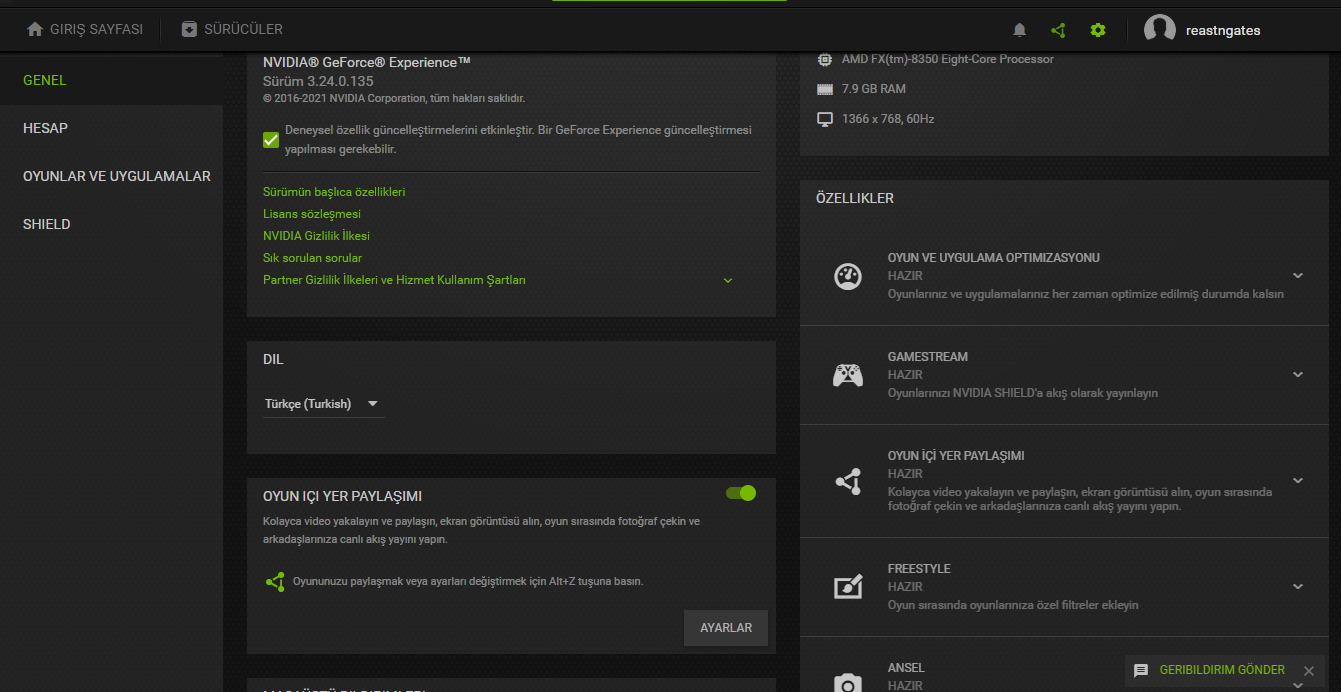Open Hesap settings section
This screenshot has height=692, width=1341.
pos(111,128)
